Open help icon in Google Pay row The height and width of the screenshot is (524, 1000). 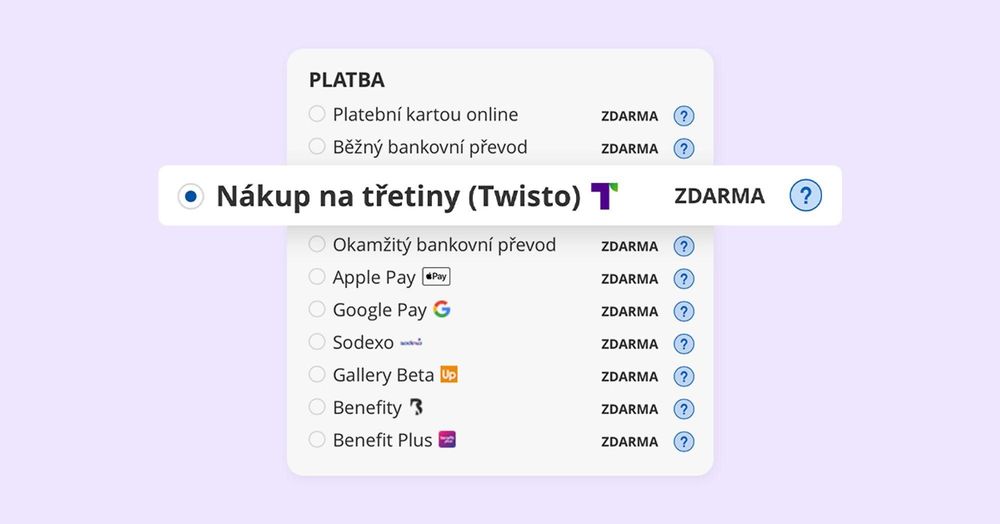tap(684, 311)
